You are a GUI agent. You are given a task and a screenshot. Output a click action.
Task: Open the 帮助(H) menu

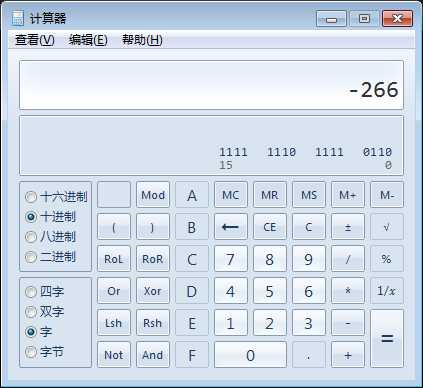[x=142, y=40]
